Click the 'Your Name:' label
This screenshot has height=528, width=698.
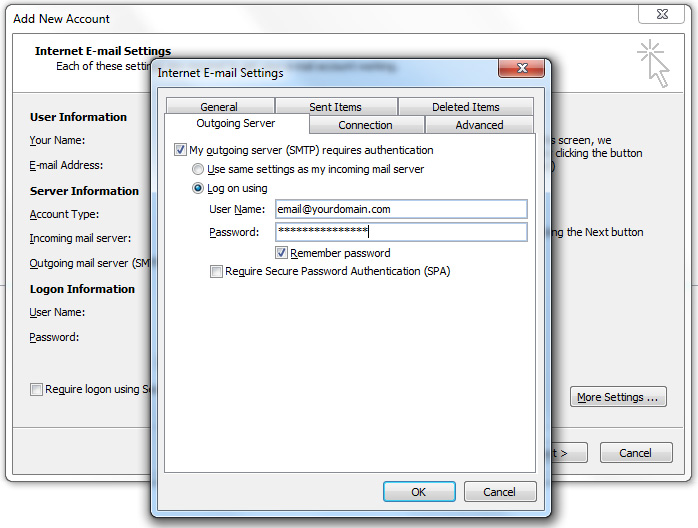(57, 140)
